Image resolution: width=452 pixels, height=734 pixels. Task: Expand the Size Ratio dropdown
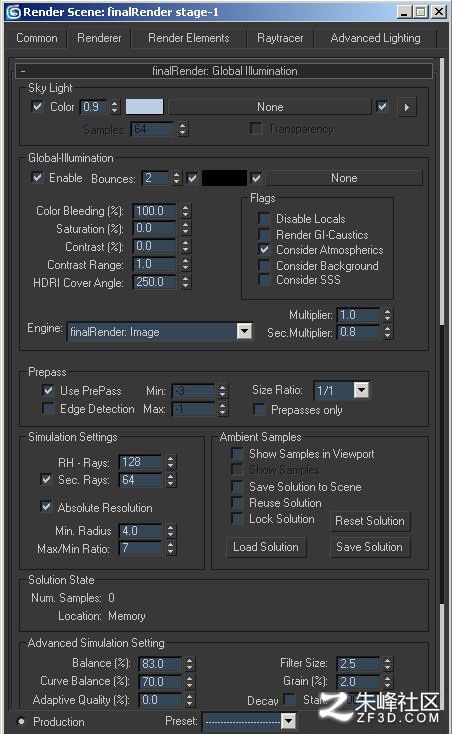361,390
